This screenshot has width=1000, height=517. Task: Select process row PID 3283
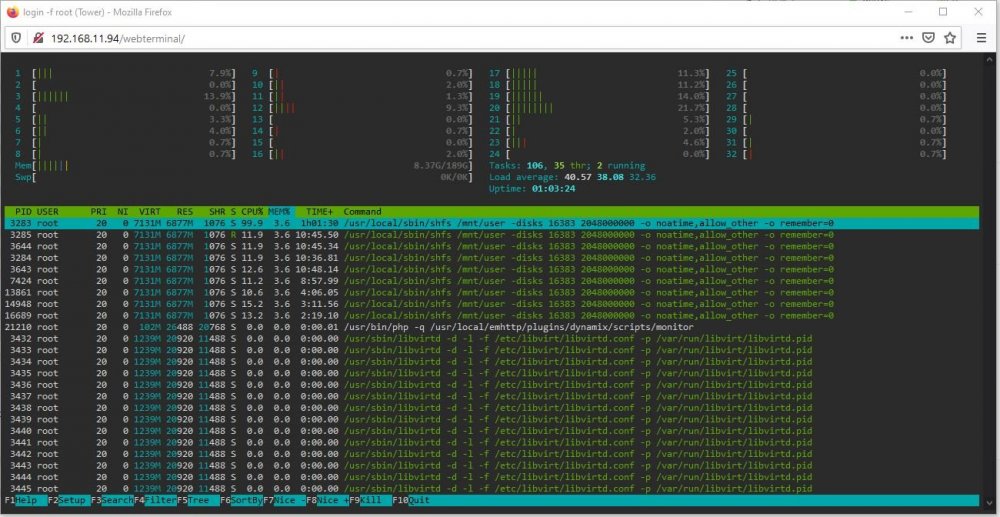point(492,223)
